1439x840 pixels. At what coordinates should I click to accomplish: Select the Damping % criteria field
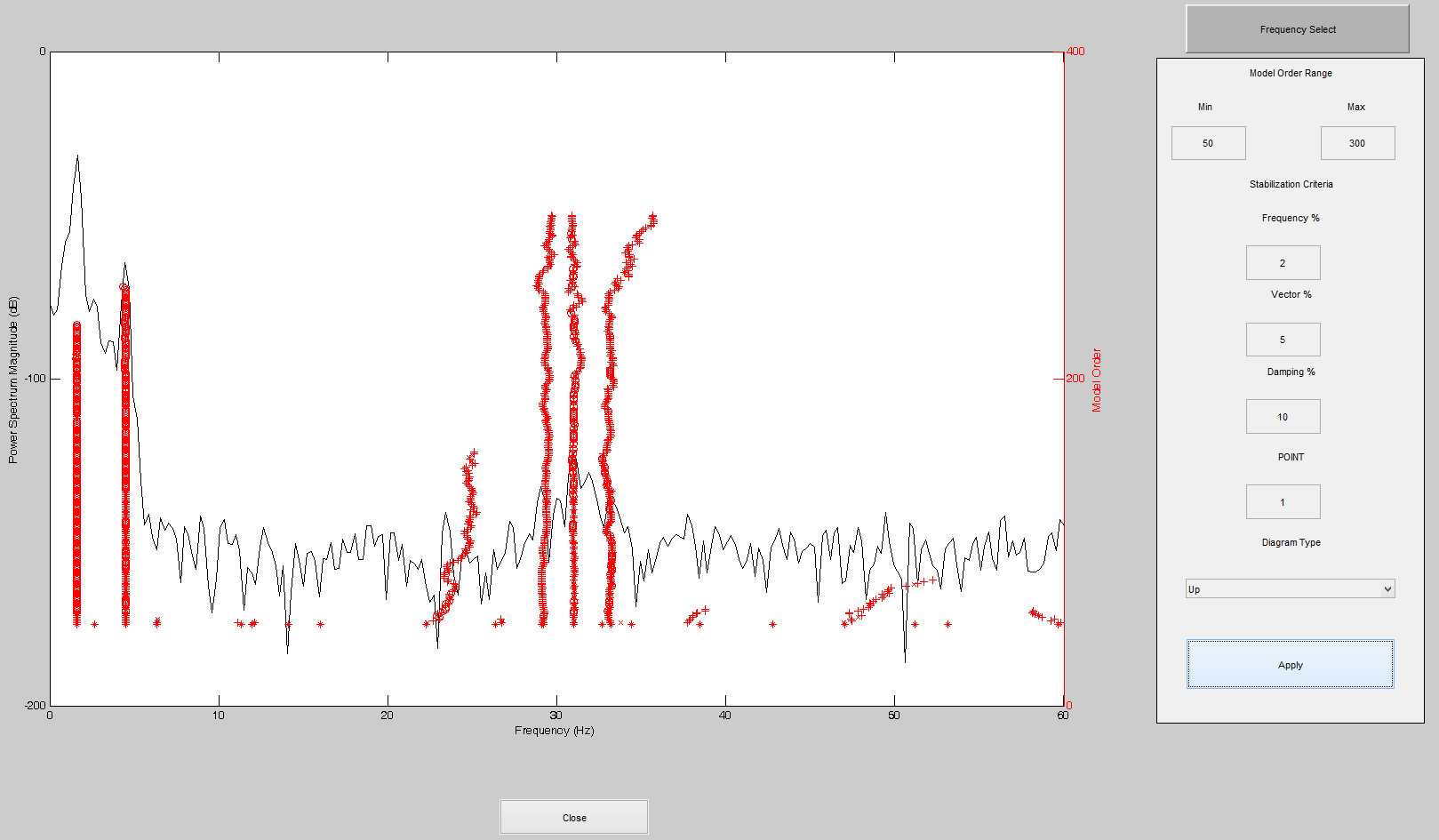1283,416
